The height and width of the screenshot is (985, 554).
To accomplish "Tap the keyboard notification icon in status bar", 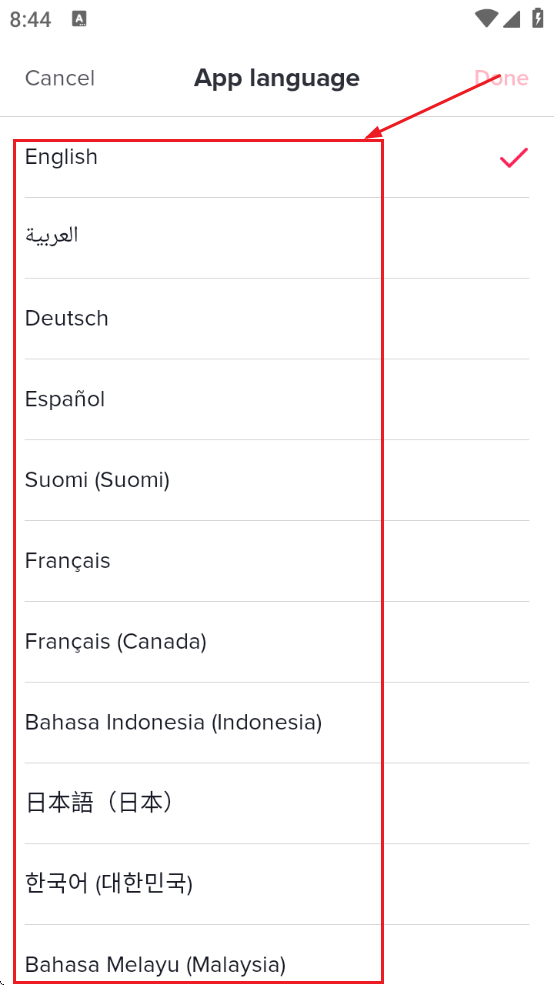I will 79,19.
